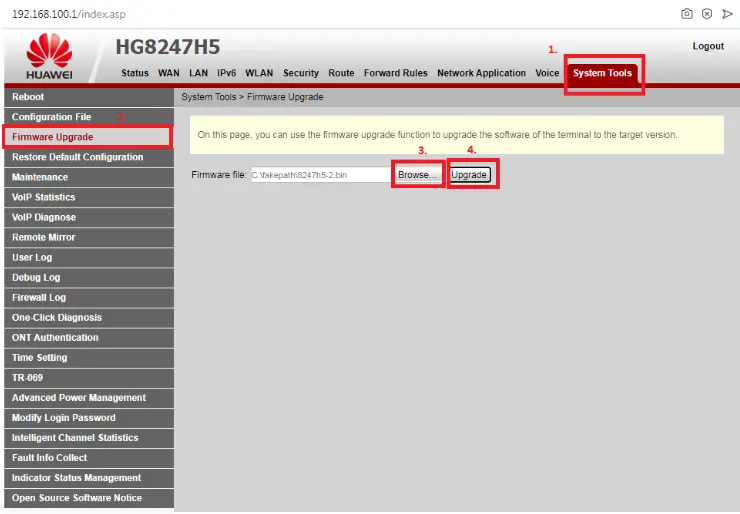
Task: Open Open Source Software Notice
Action: pos(89,498)
